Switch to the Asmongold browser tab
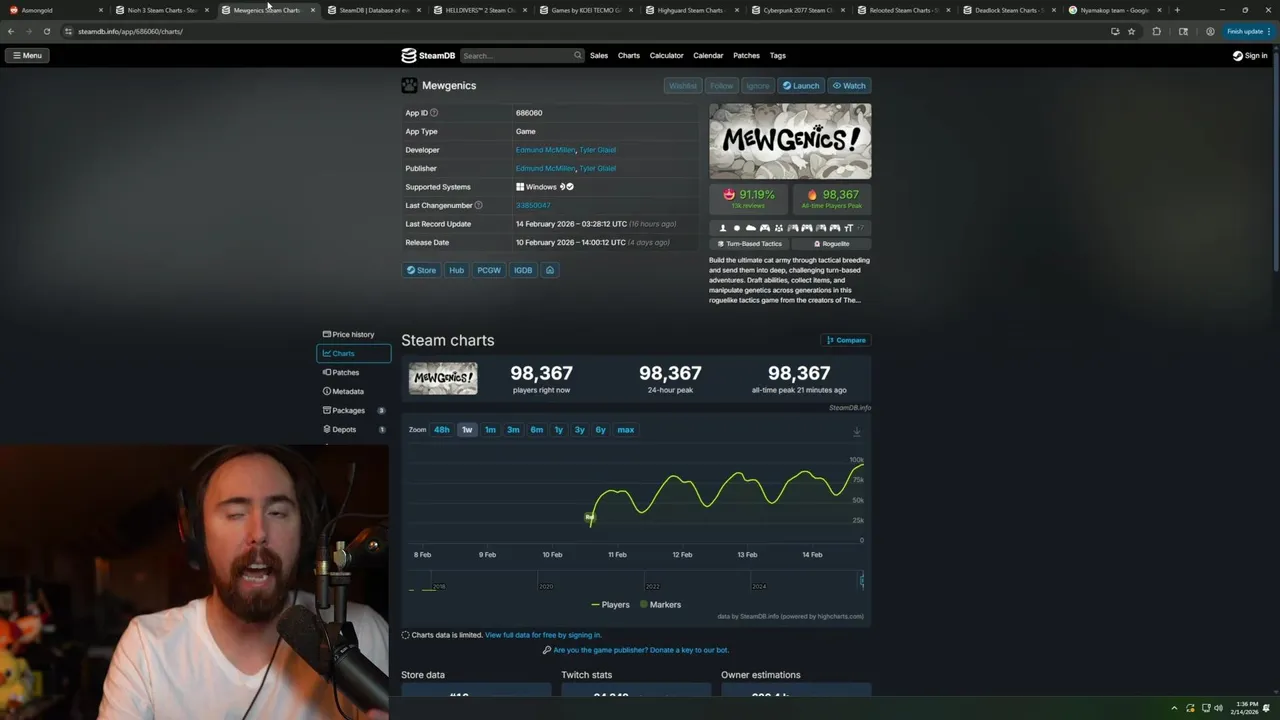The height and width of the screenshot is (720, 1280). click(x=55, y=10)
